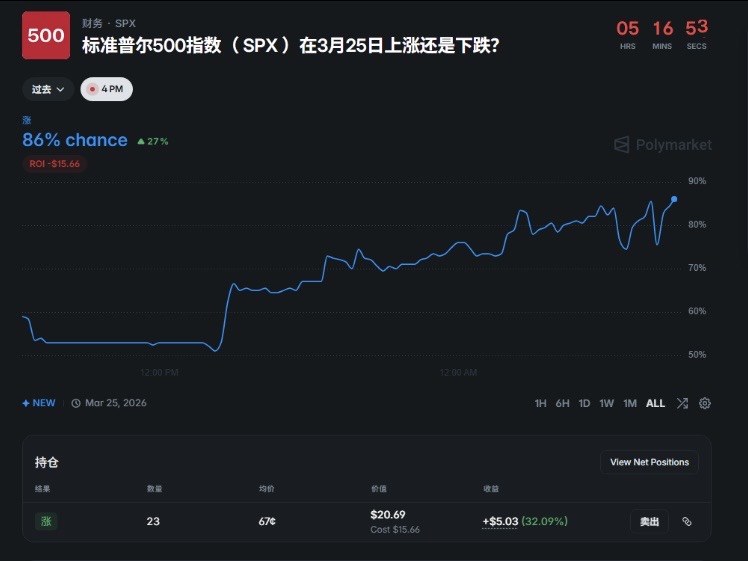Click the +$5.03 profit value
The height and width of the screenshot is (561, 748).
pos(500,521)
